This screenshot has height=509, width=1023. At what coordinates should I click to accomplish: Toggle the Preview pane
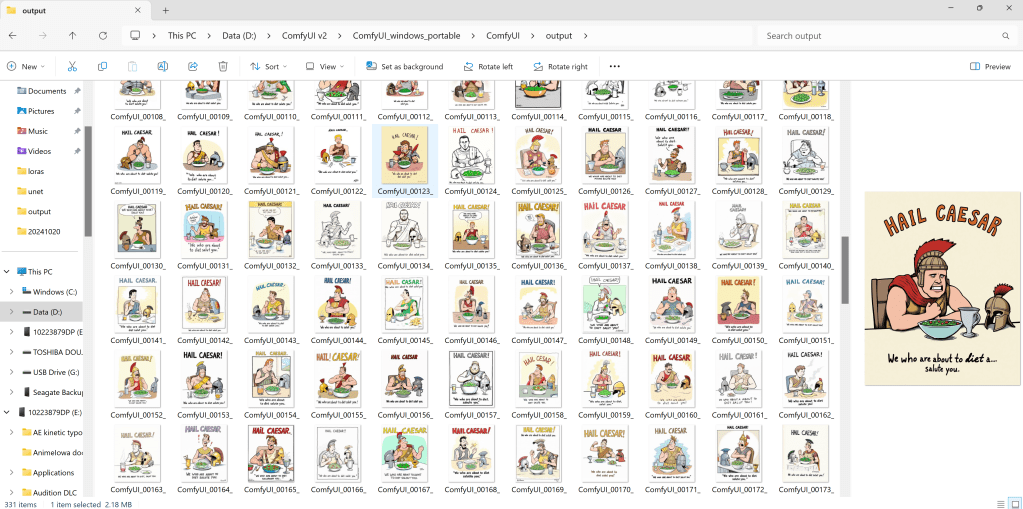point(989,66)
